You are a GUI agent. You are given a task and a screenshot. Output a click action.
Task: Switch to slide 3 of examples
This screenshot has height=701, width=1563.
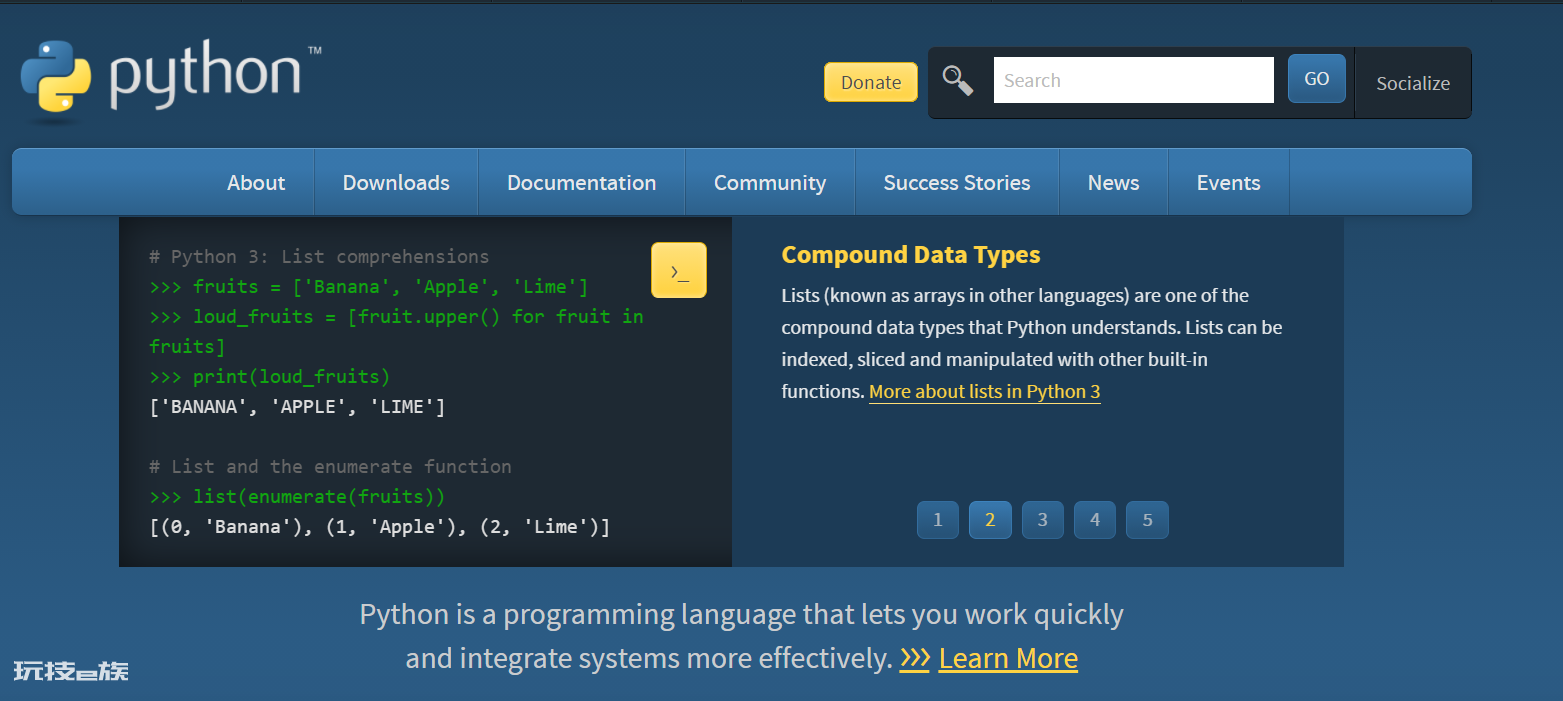(x=1043, y=520)
